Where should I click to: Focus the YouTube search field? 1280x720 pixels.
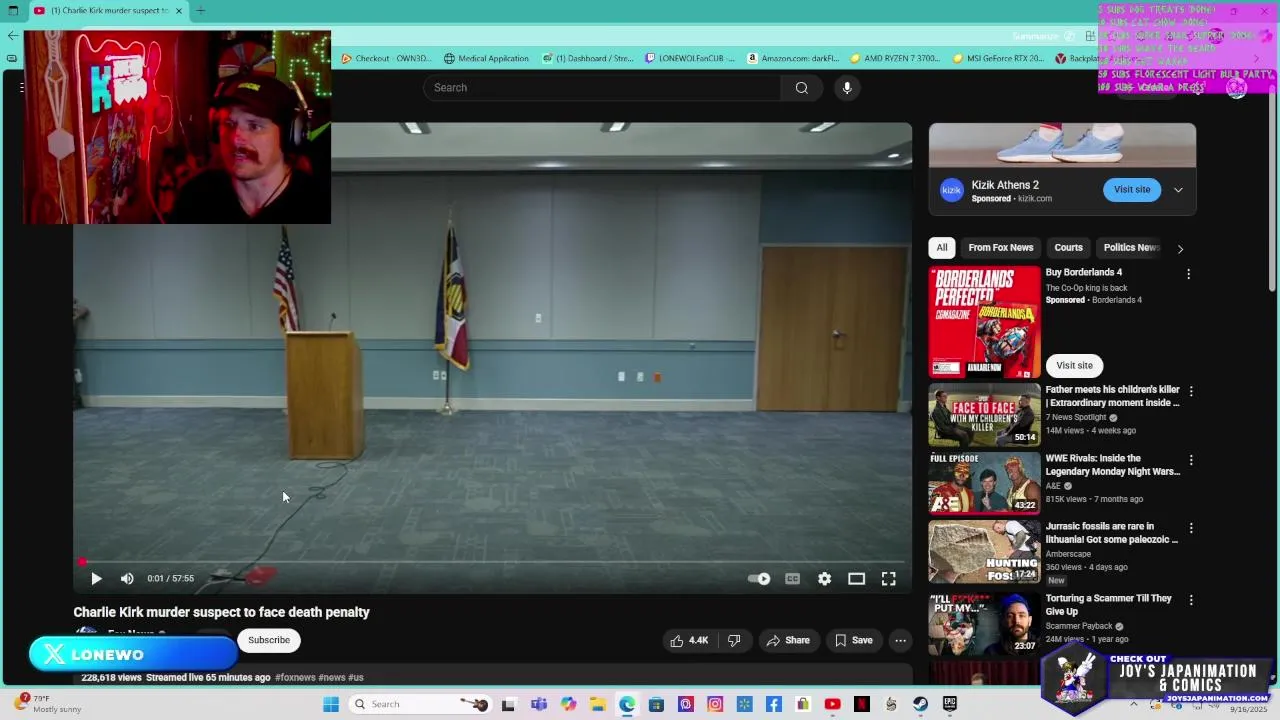pos(601,88)
